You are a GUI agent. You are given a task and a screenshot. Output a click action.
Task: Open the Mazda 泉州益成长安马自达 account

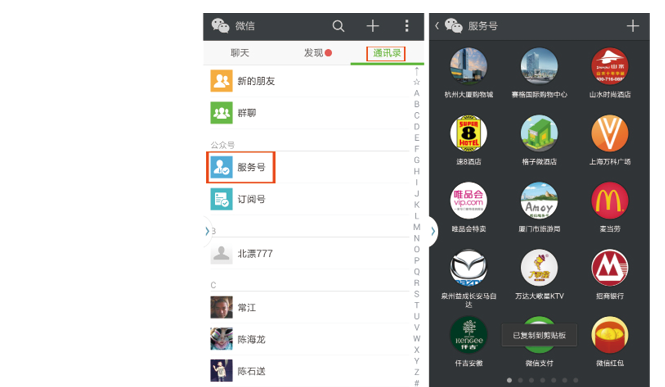[x=469, y=278]
